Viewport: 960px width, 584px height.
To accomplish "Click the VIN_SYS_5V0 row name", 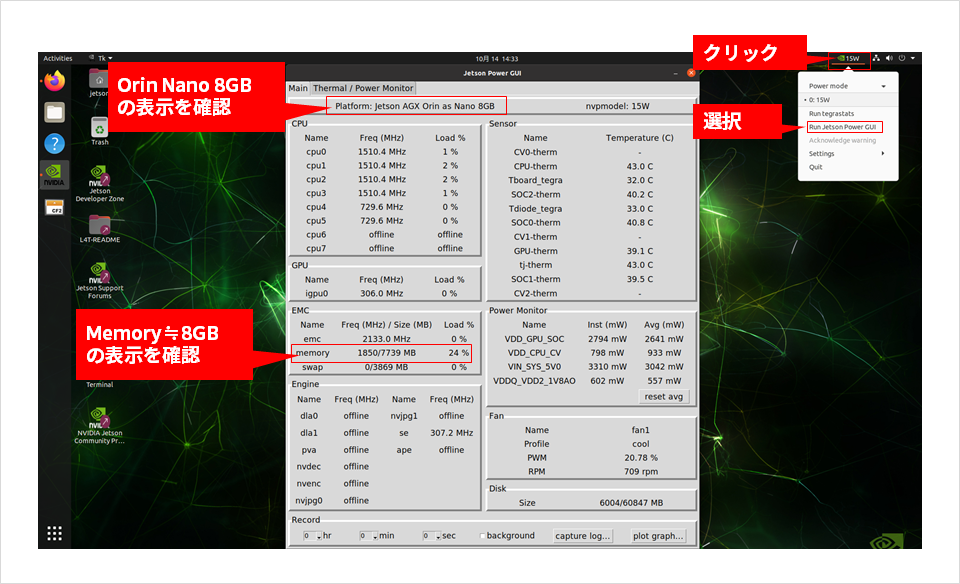I will point(534,367).
